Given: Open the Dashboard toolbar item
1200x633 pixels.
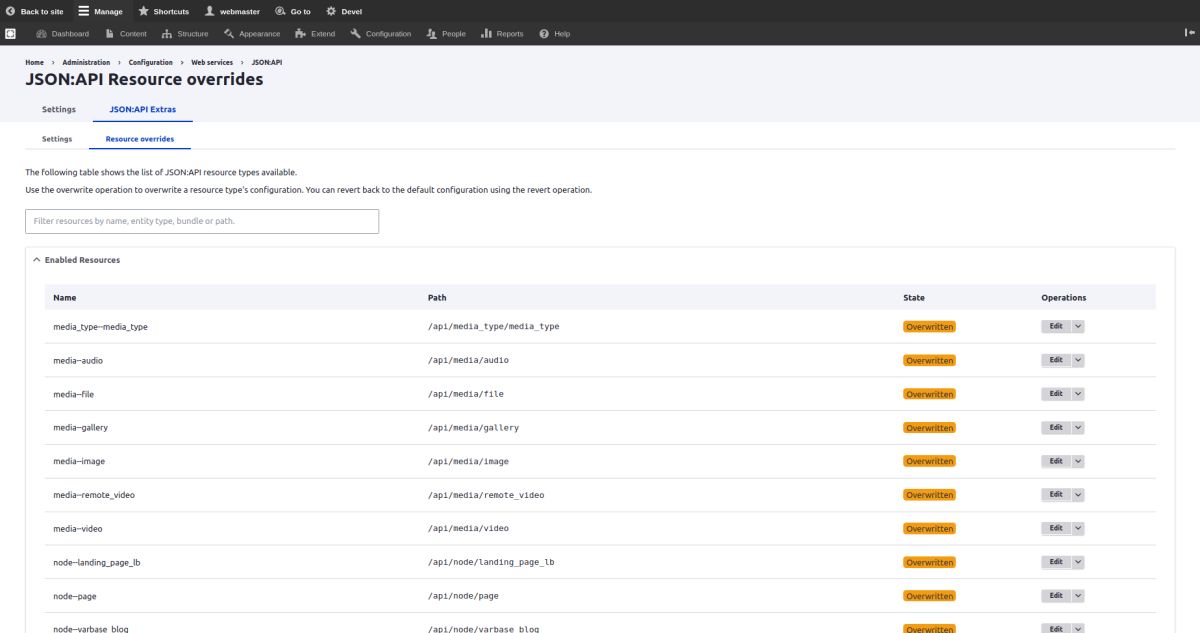Looking at the screenshot, I should pos(62,33).
